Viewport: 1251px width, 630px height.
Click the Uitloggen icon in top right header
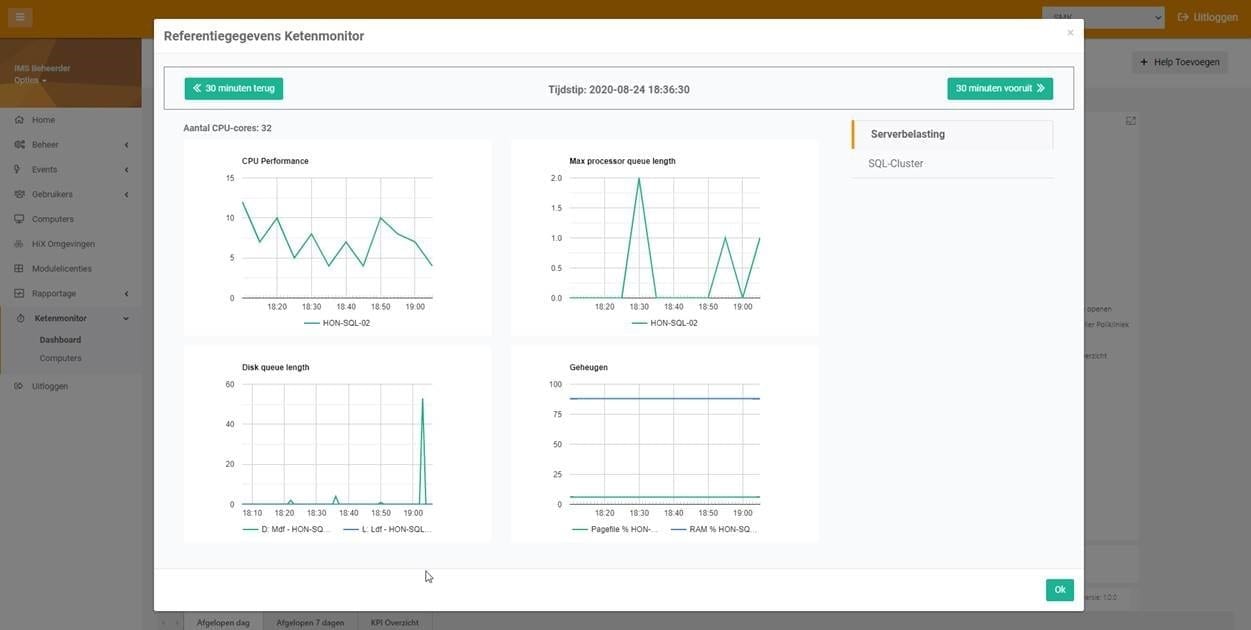1184,17
